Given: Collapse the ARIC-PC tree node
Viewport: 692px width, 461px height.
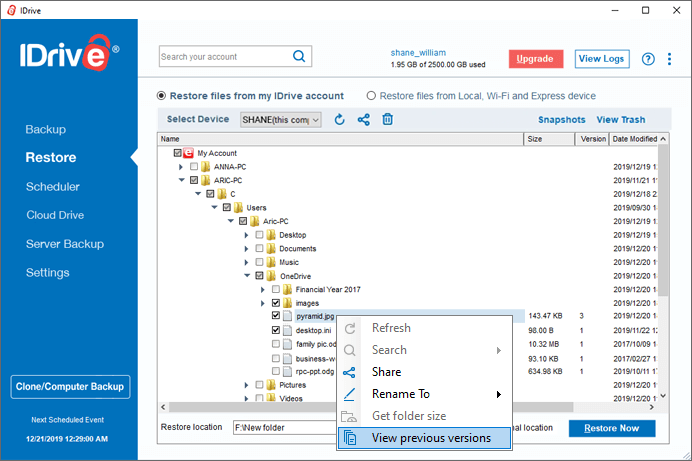Looking at the screenshot, I should point(181,180).
